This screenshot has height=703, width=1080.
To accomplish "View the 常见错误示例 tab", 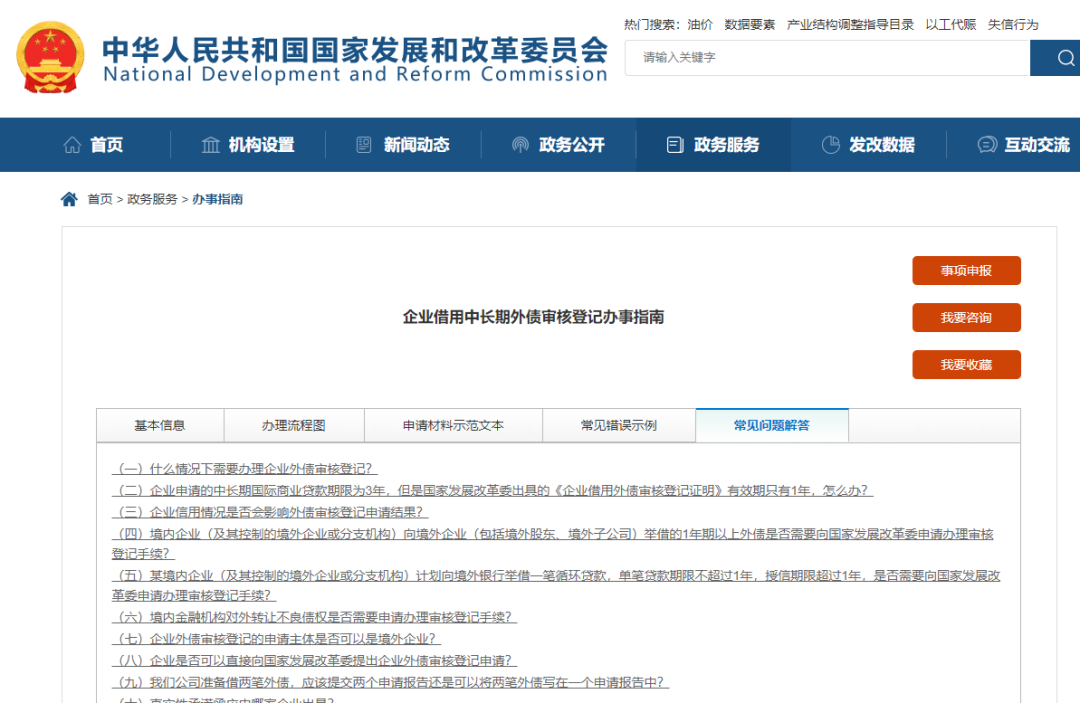I will pos(620,425).
